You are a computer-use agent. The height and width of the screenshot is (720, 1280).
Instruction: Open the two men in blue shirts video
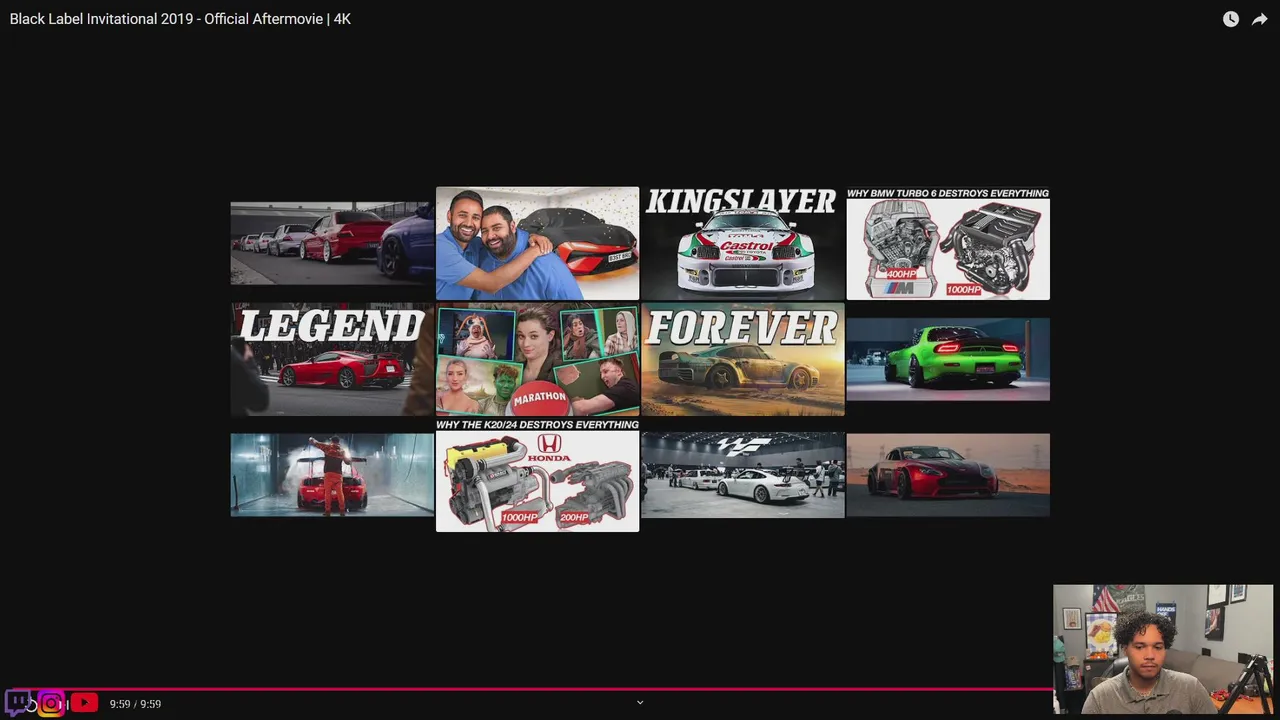click(x=537, y=243)
